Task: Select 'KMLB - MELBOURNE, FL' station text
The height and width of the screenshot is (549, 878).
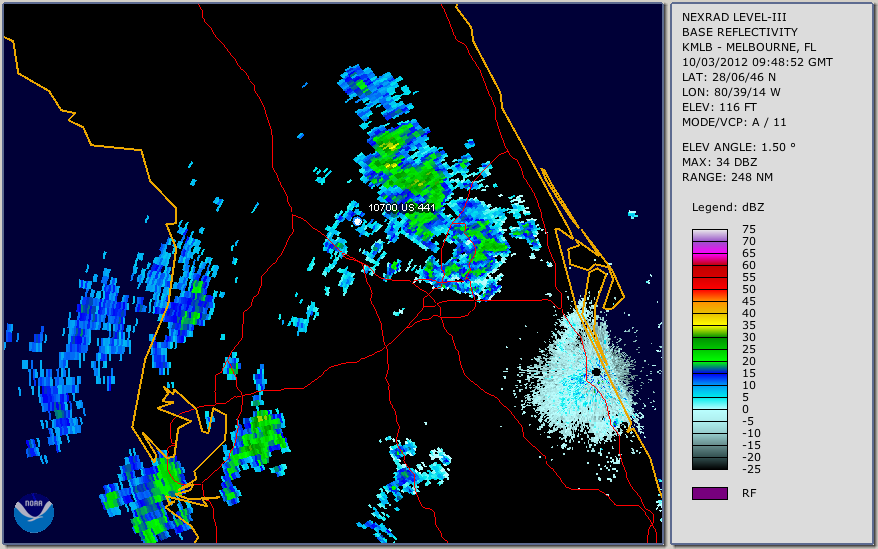Action: 749,47
